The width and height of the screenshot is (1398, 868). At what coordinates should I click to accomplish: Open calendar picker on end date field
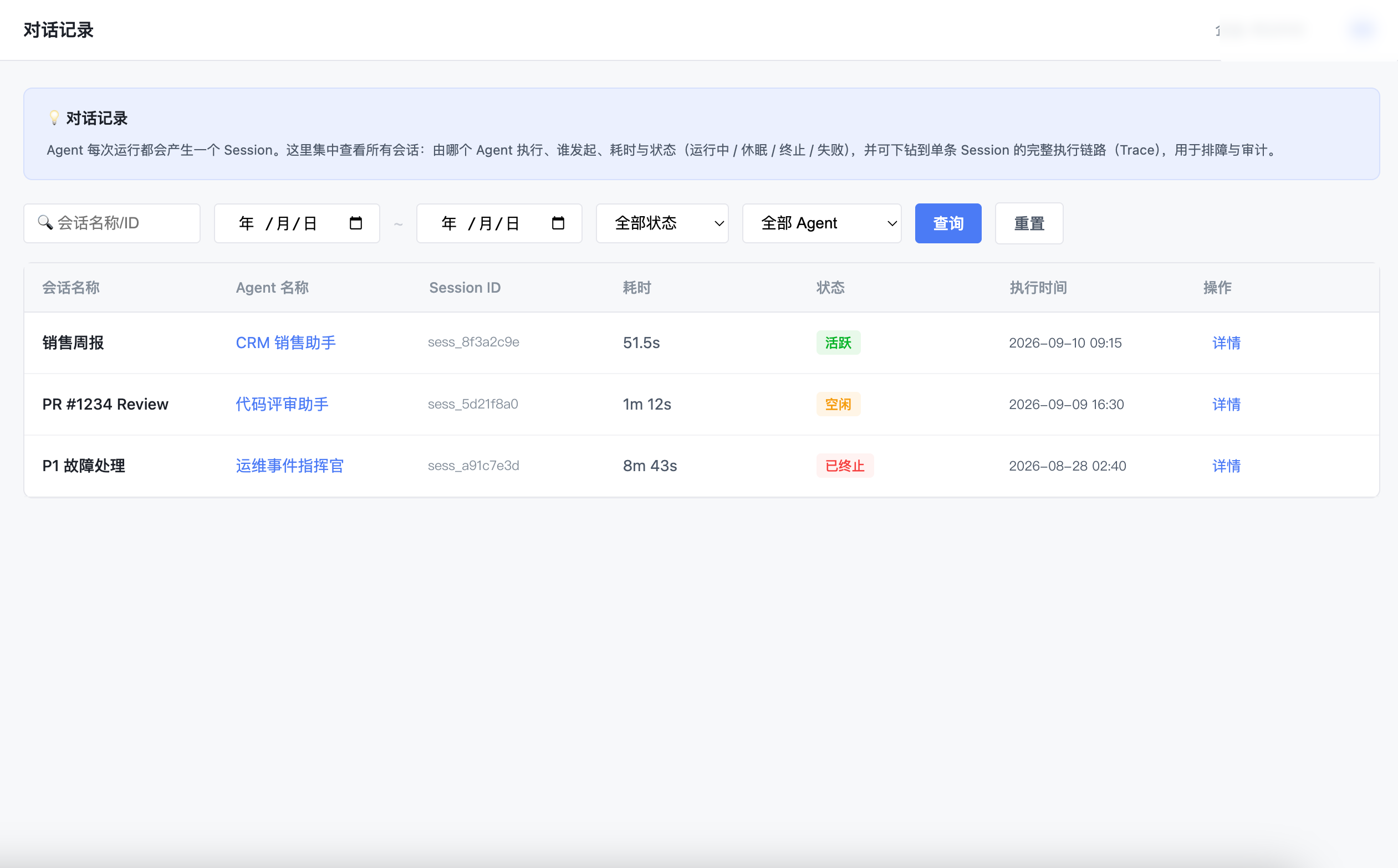click(x=558, y=223)
